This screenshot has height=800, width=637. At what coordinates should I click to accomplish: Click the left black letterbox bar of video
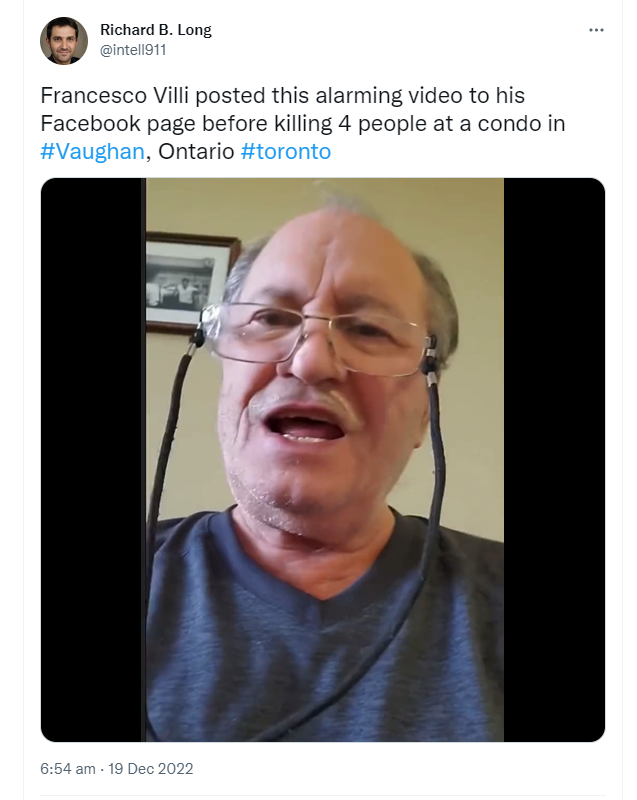pyautogui.click(x=91, y=460)
